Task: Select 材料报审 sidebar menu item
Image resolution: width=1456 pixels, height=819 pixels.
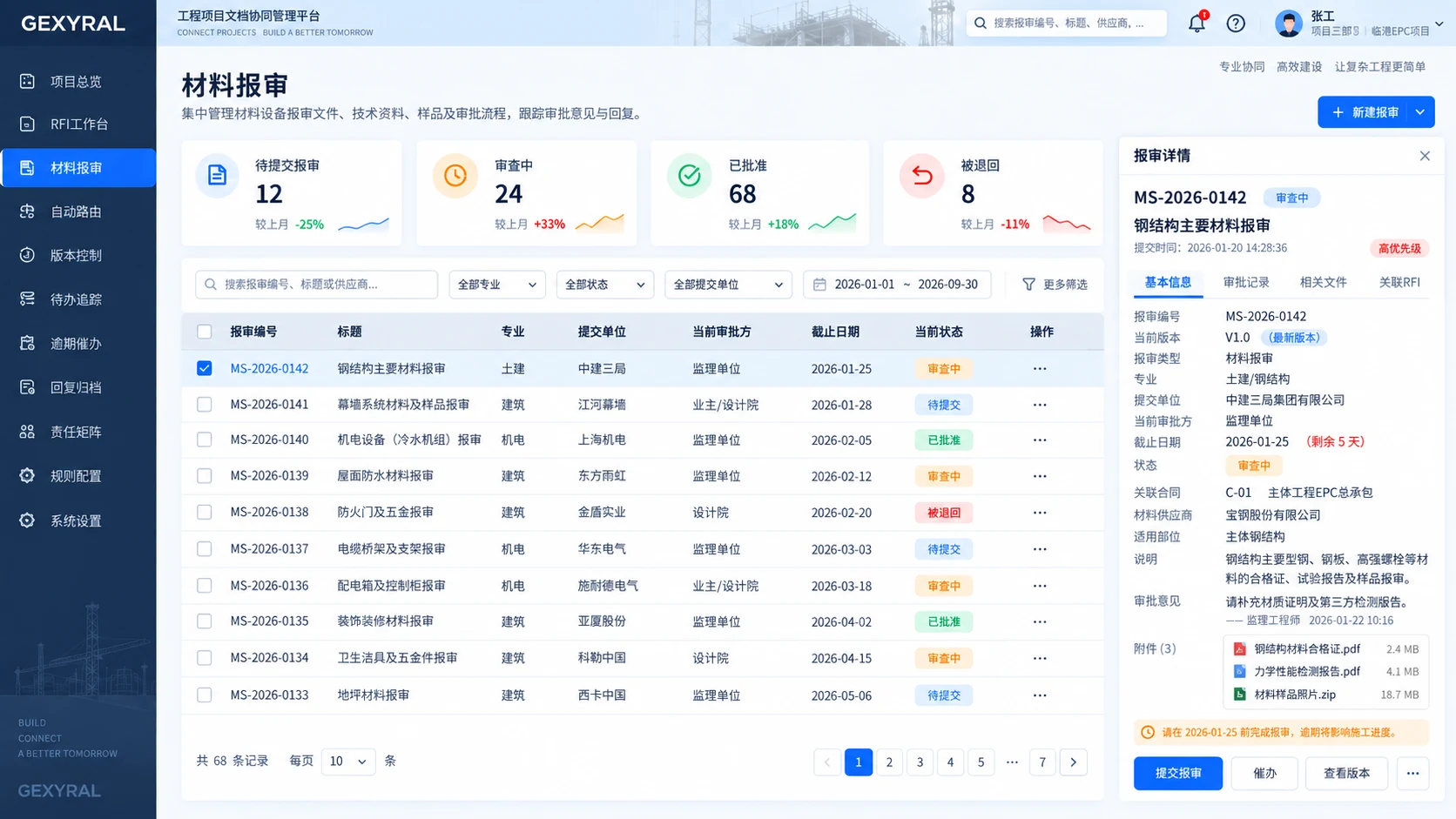Action: pos(78,168)
